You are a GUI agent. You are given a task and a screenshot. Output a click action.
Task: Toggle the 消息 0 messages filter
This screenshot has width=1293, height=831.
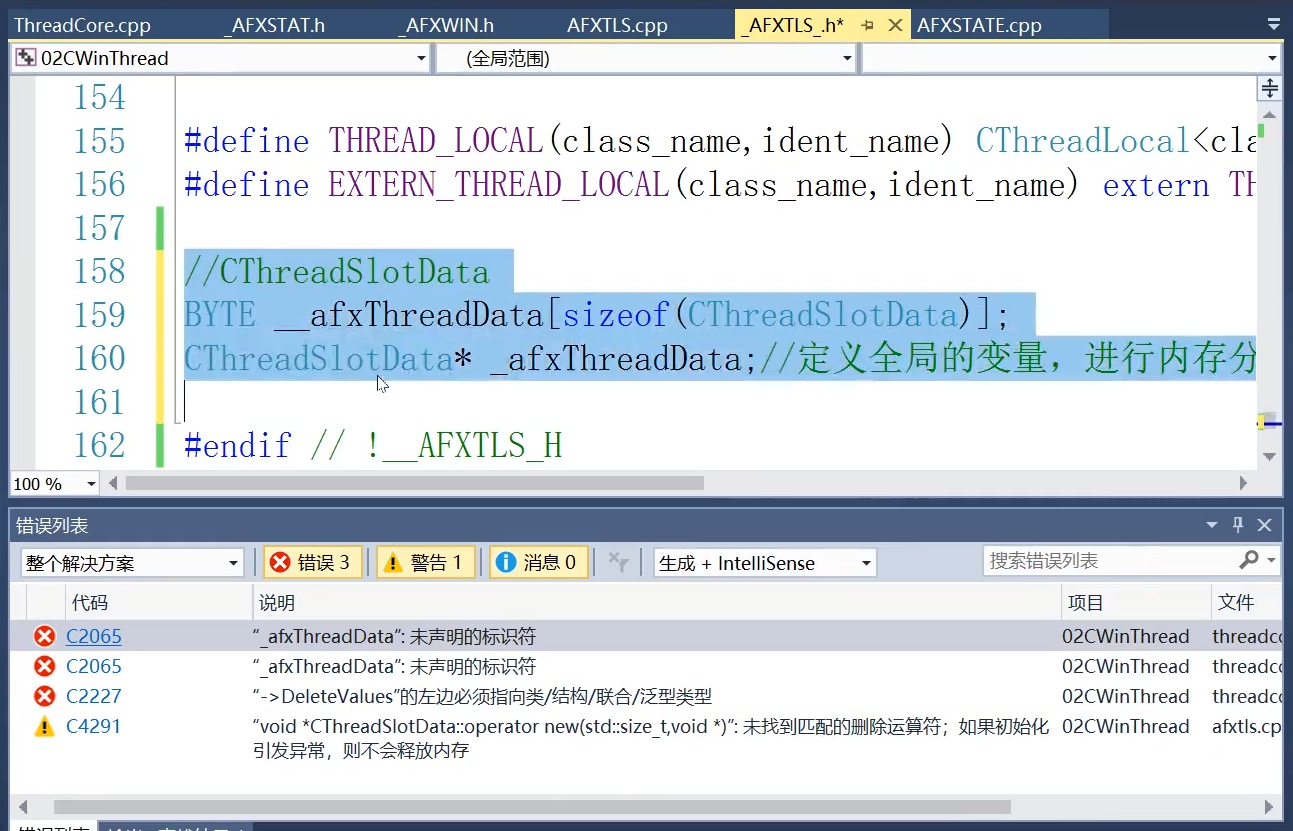point(538,563)
